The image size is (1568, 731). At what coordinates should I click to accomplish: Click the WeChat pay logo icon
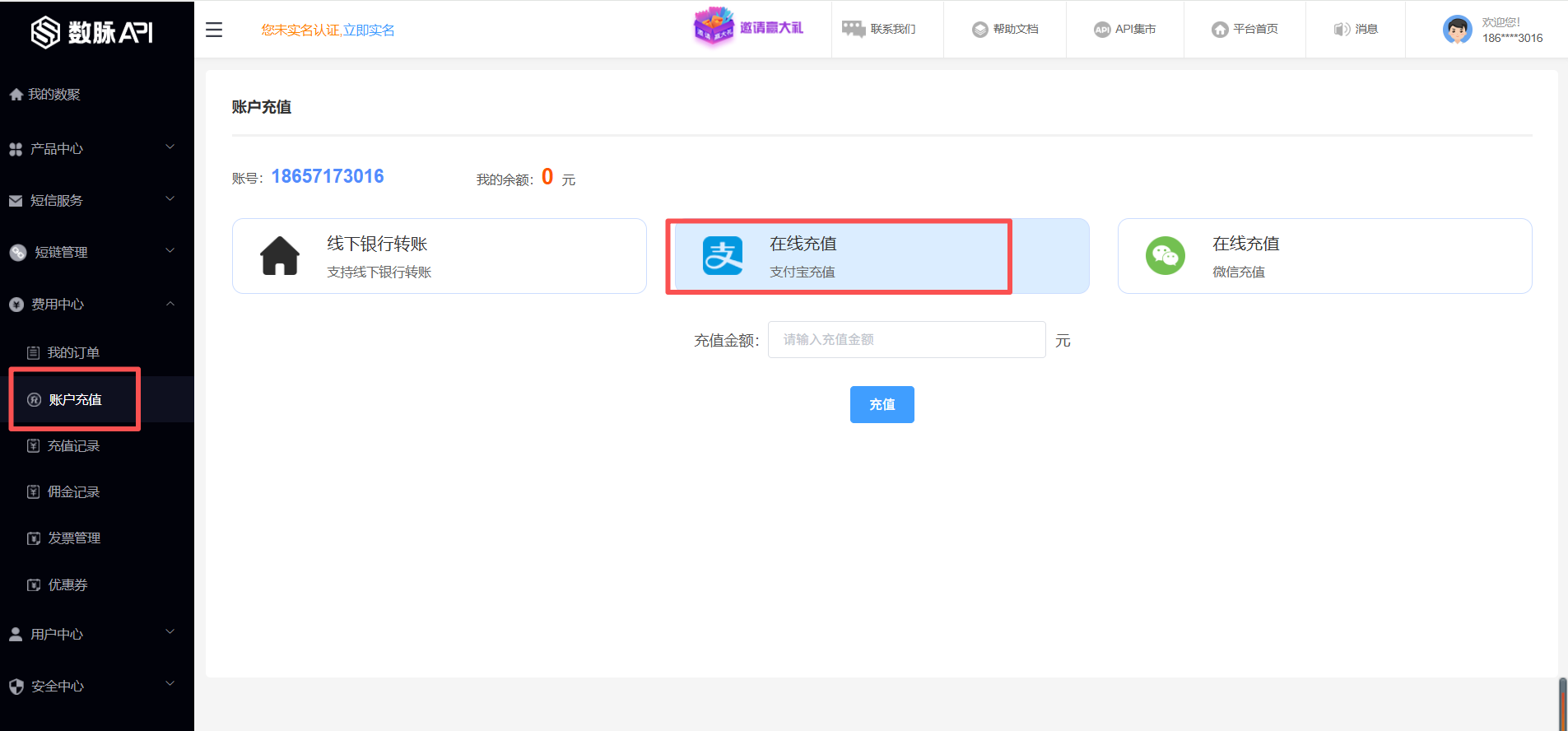(1165, 256)
